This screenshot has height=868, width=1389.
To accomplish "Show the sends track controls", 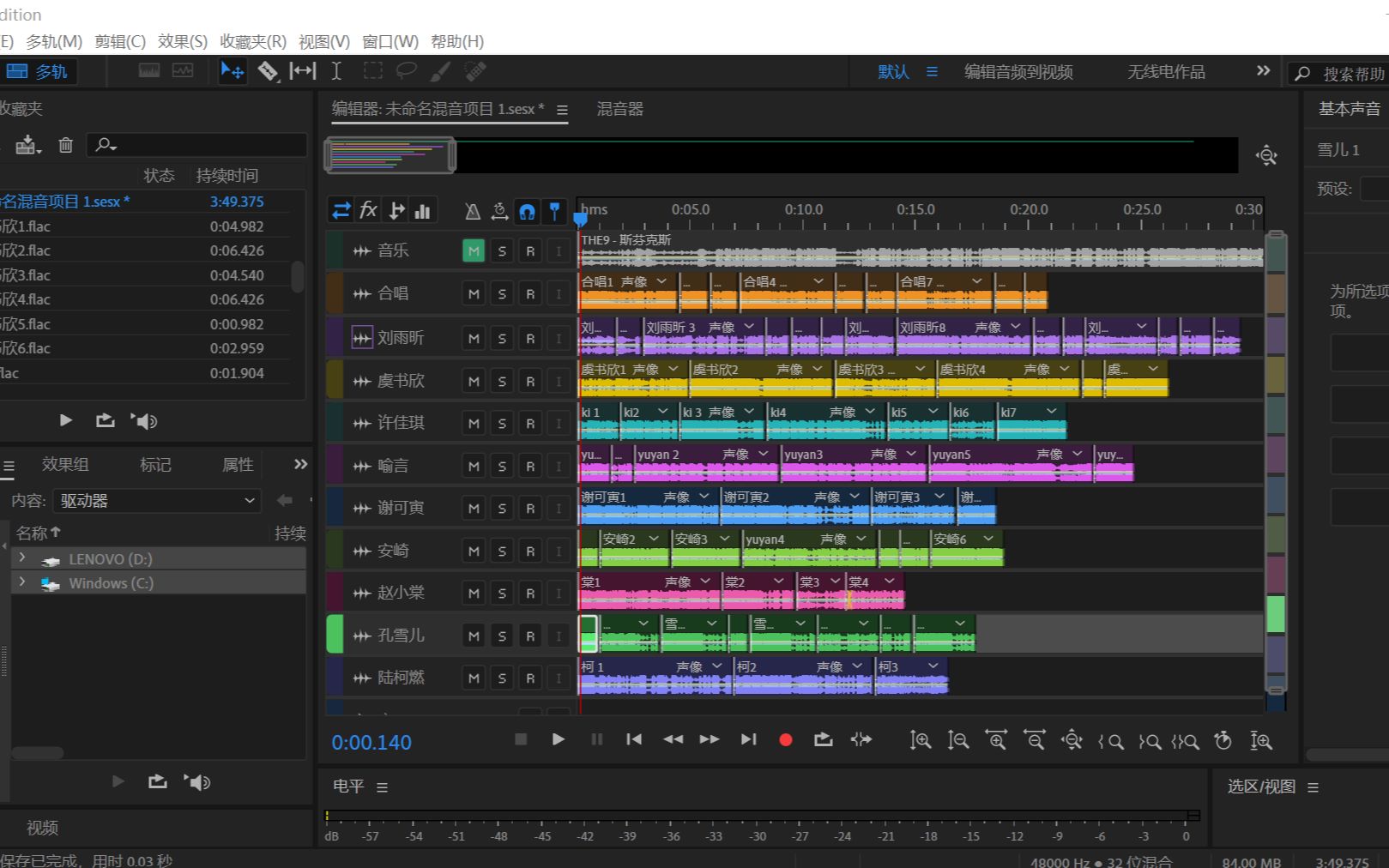I will pos(396,210).
